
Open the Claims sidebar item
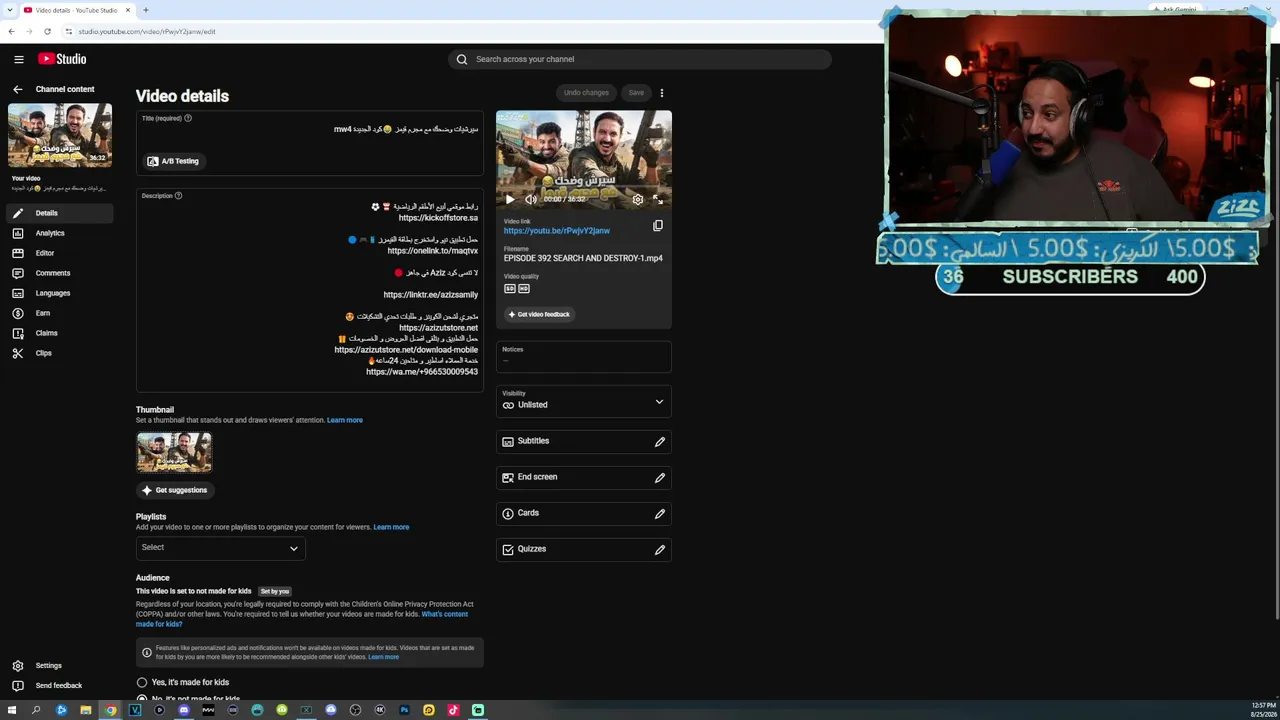click(x=60, y=333)
